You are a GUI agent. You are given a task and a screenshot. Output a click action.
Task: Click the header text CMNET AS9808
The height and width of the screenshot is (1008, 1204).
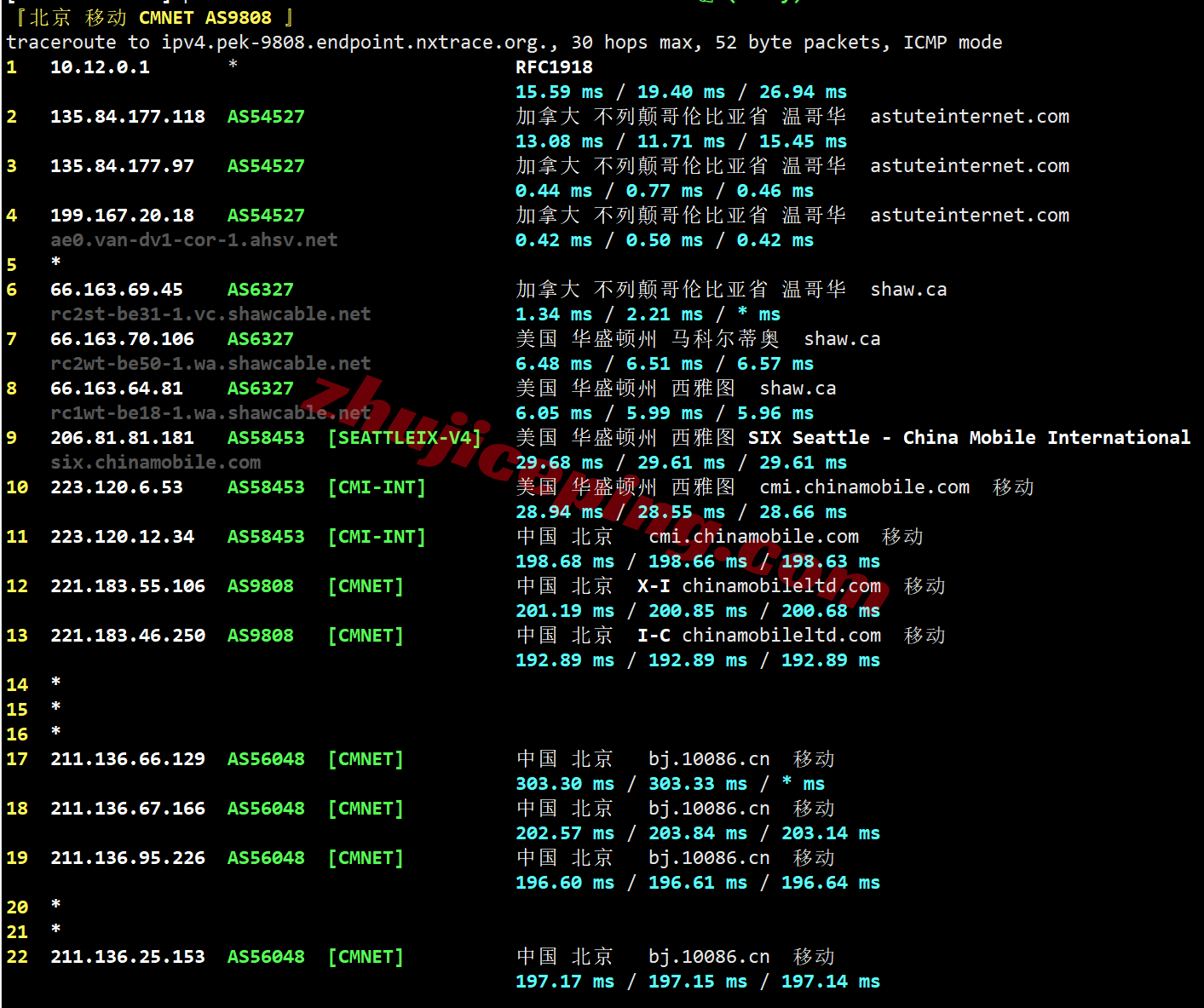pos(205,18)
